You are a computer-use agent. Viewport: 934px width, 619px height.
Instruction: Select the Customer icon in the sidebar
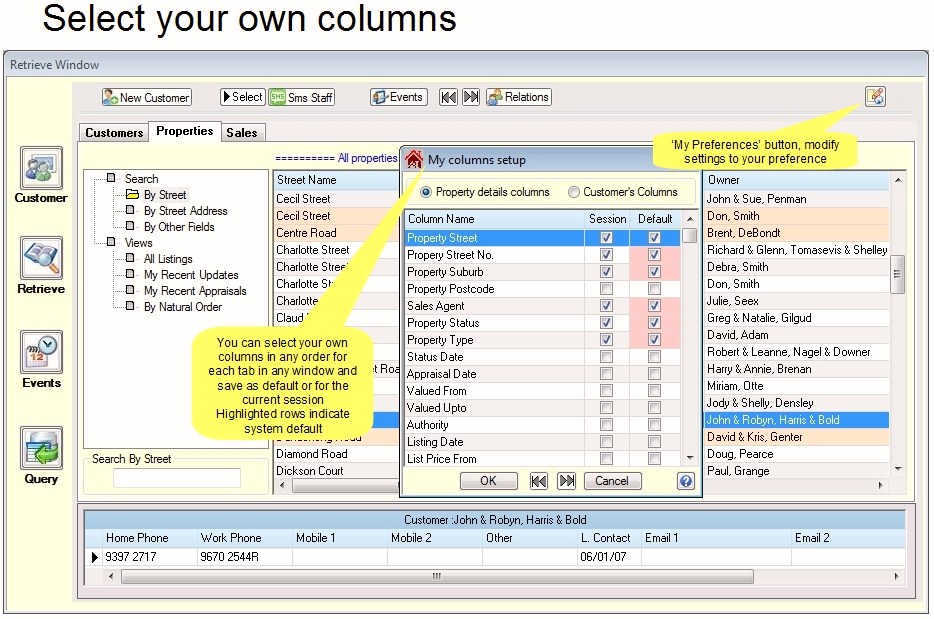[40, 168]
